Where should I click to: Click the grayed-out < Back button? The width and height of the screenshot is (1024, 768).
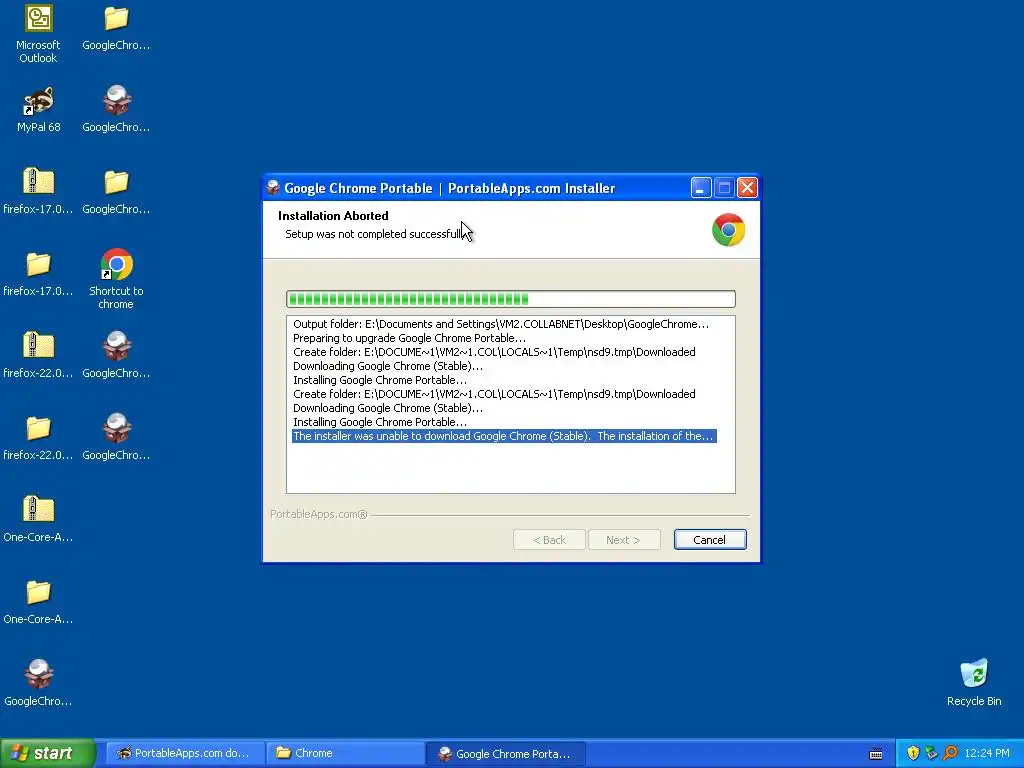[x=549, y=539]
